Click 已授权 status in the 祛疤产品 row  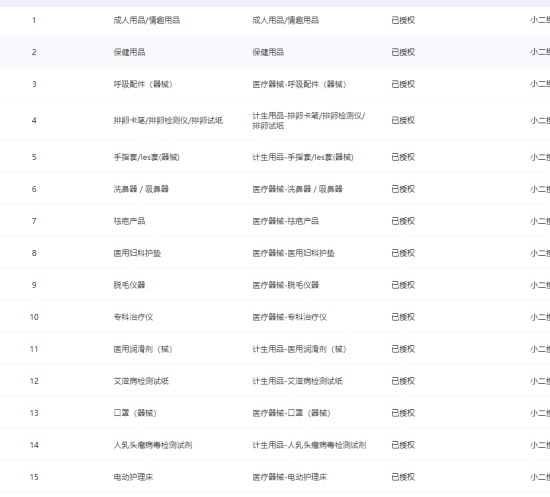click(403, 221)
